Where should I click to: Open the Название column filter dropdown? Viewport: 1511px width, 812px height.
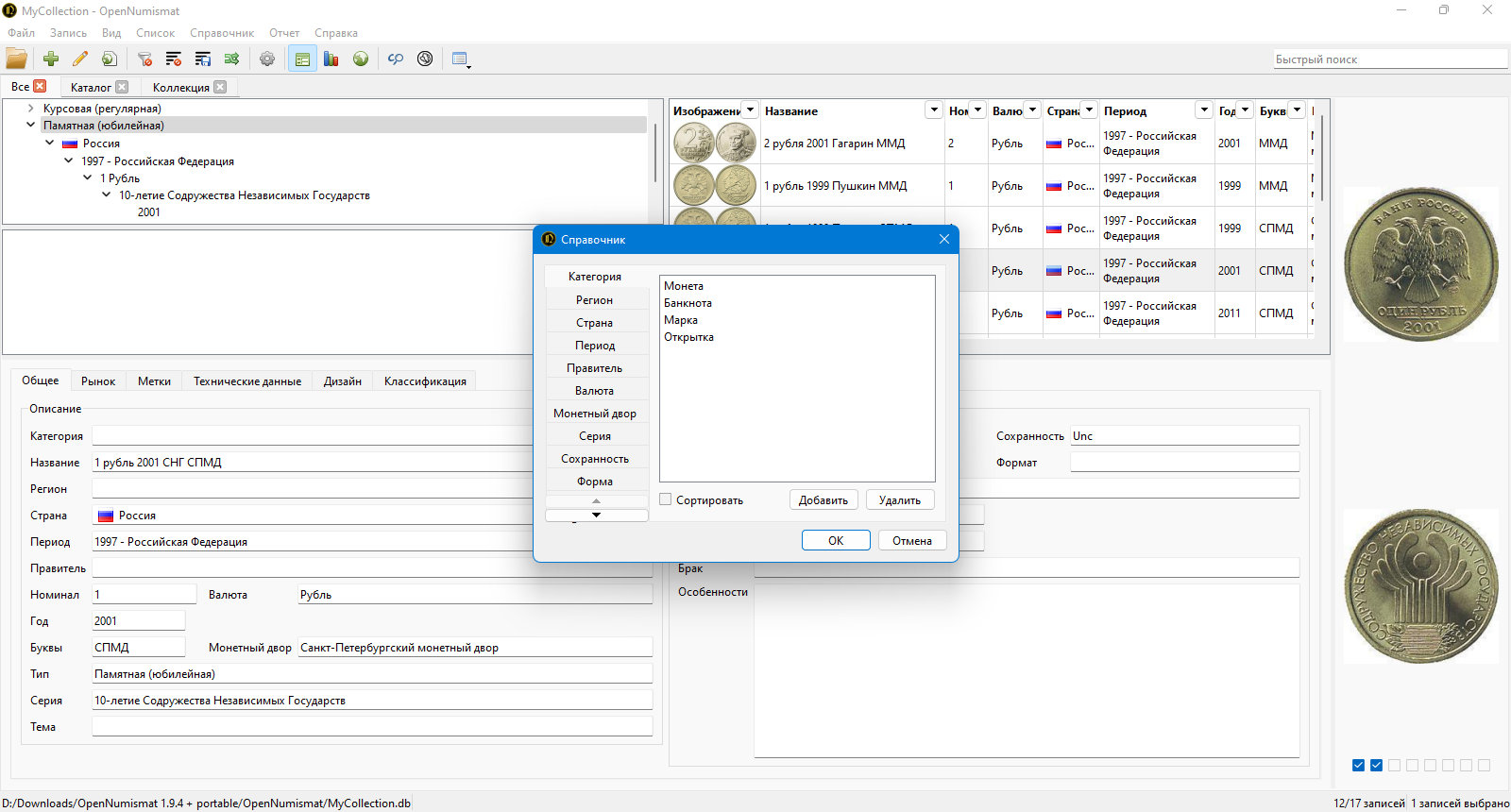933,110
